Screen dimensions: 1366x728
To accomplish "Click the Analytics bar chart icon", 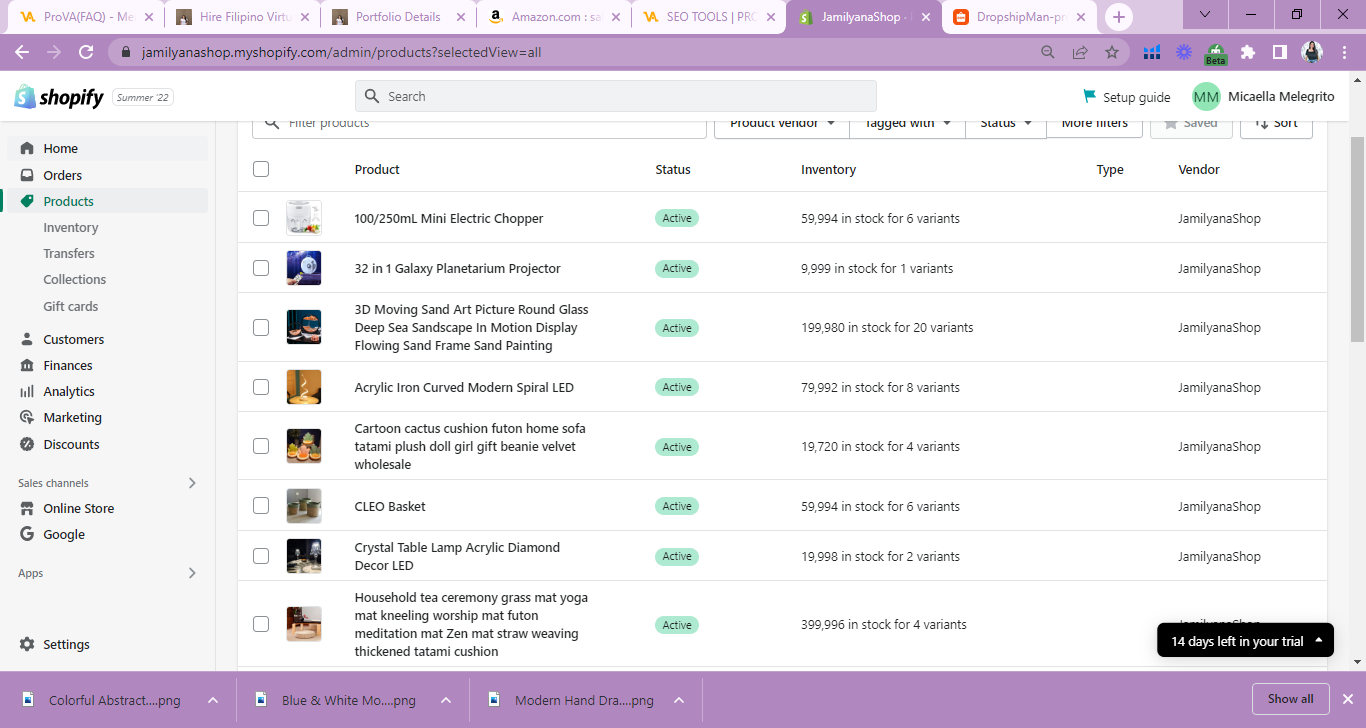I will 27,391.
